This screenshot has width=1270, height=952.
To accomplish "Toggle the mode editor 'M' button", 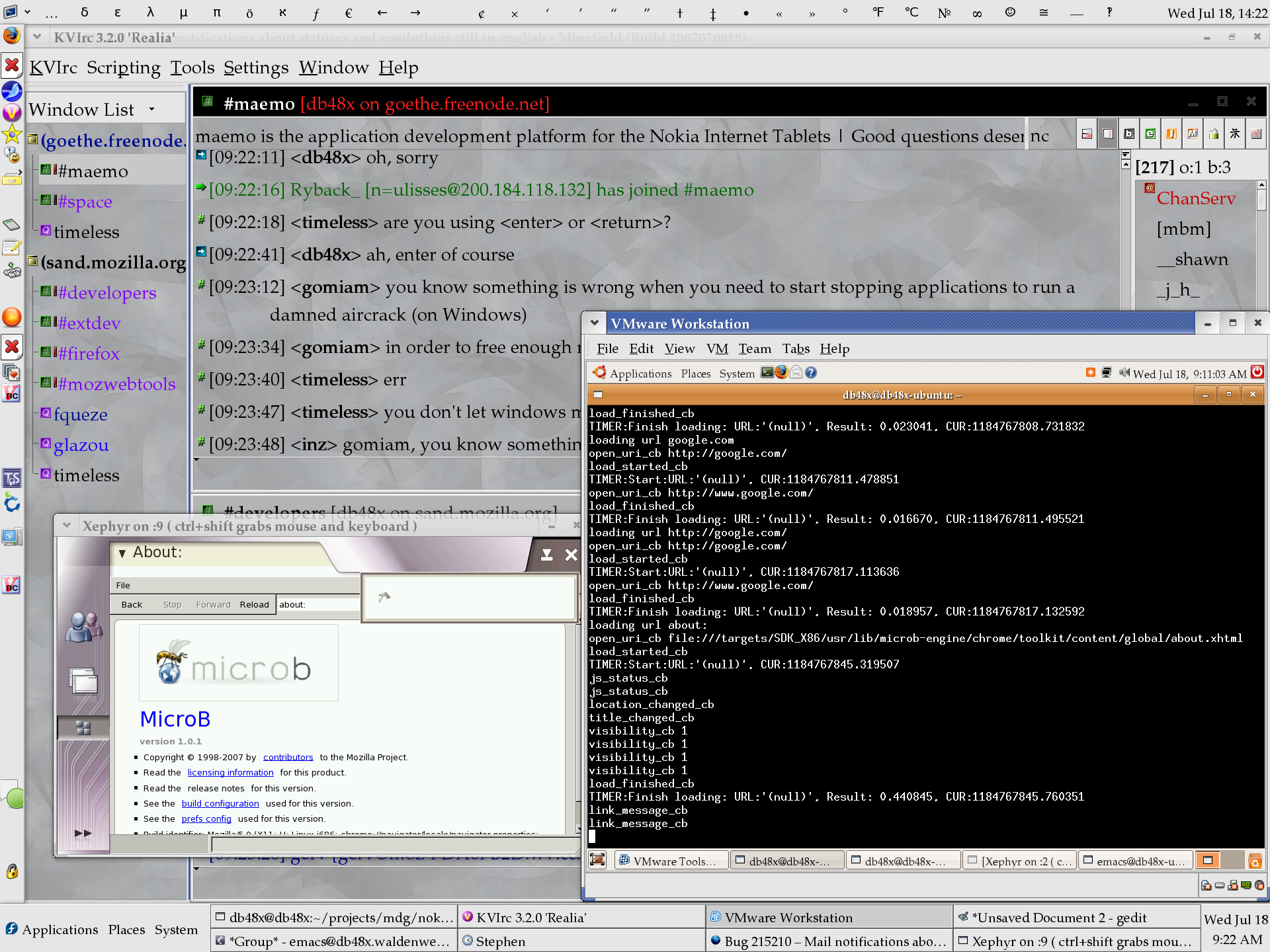I will [1193, 134].
